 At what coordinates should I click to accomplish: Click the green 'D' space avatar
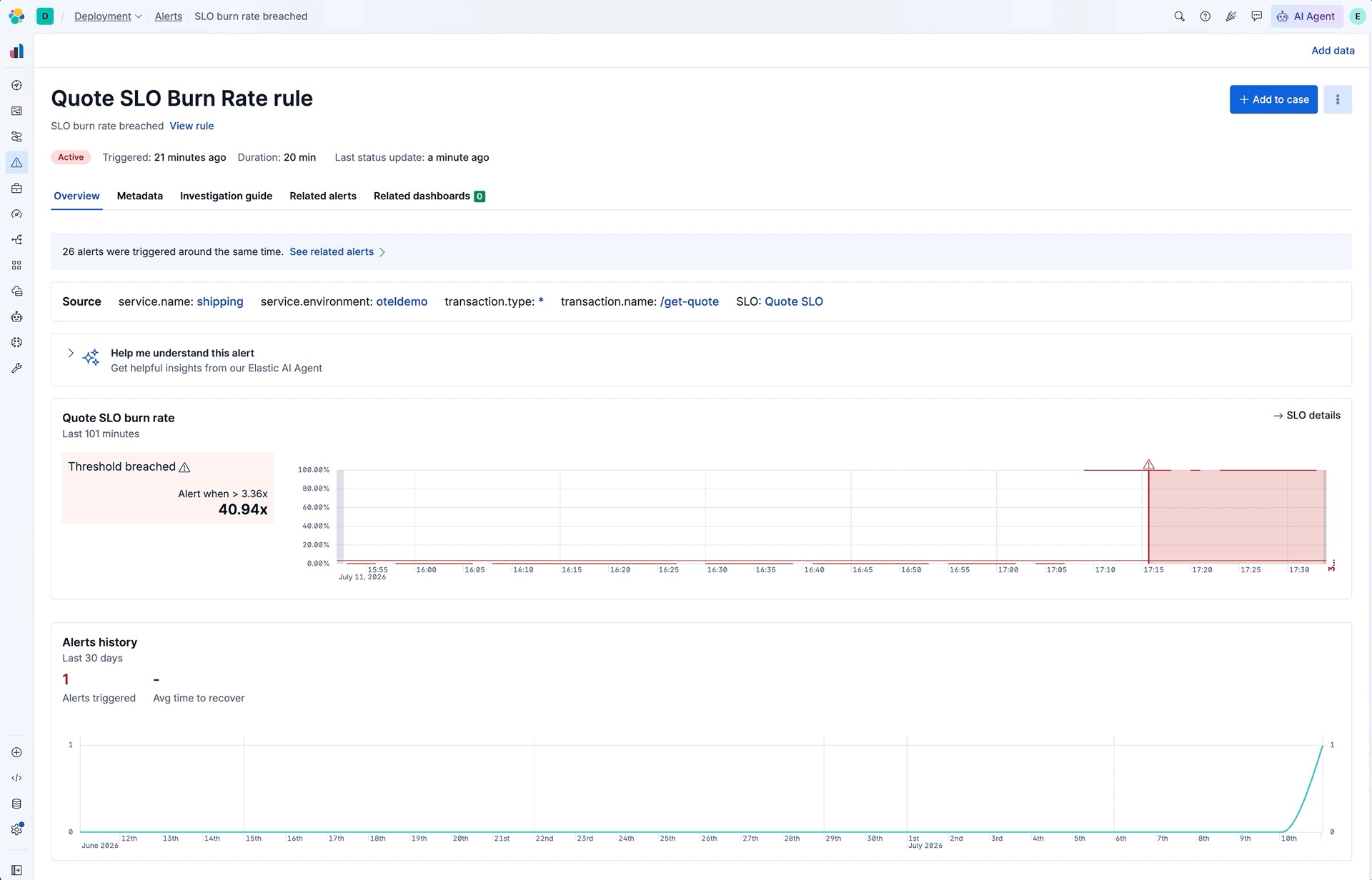click(45, 16)
